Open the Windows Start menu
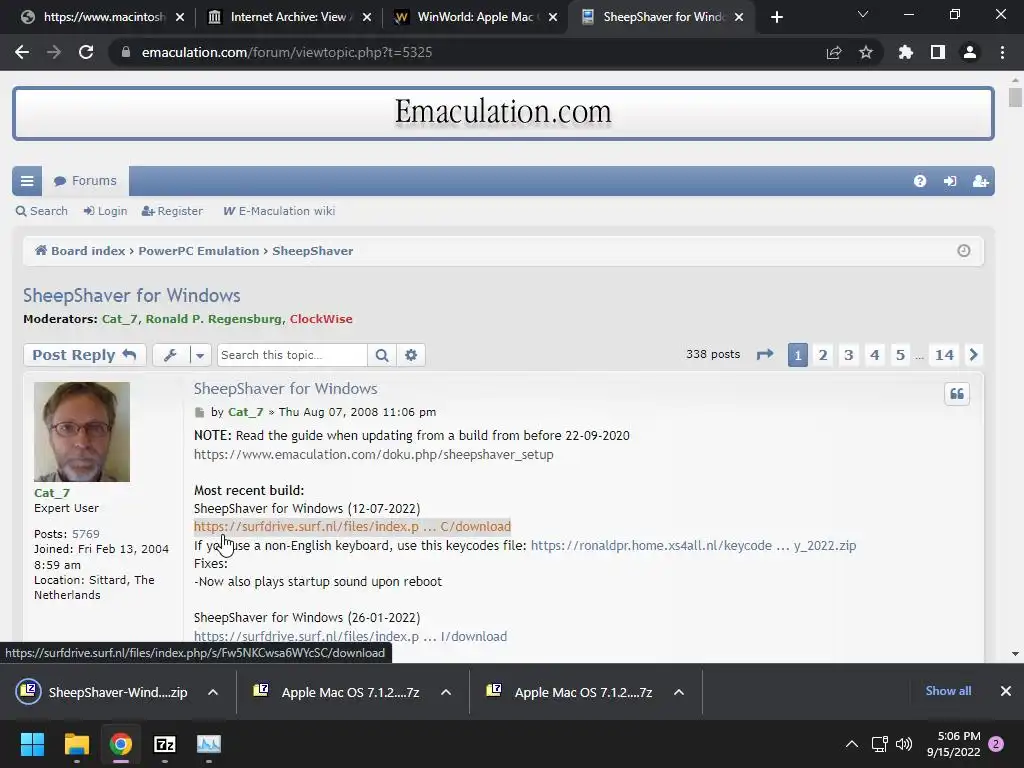 pos(32,744)
